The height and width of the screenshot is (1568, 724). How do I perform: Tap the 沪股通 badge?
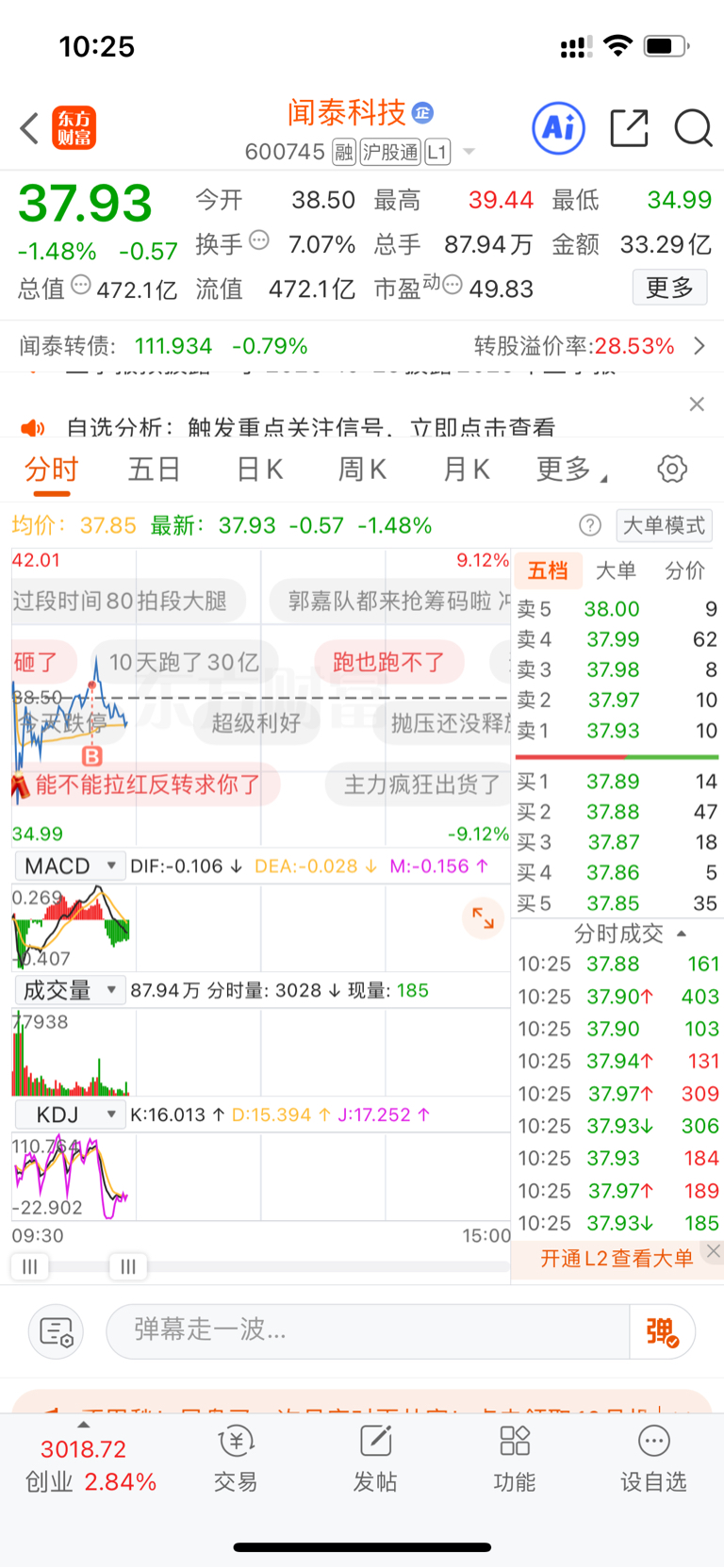390,152
